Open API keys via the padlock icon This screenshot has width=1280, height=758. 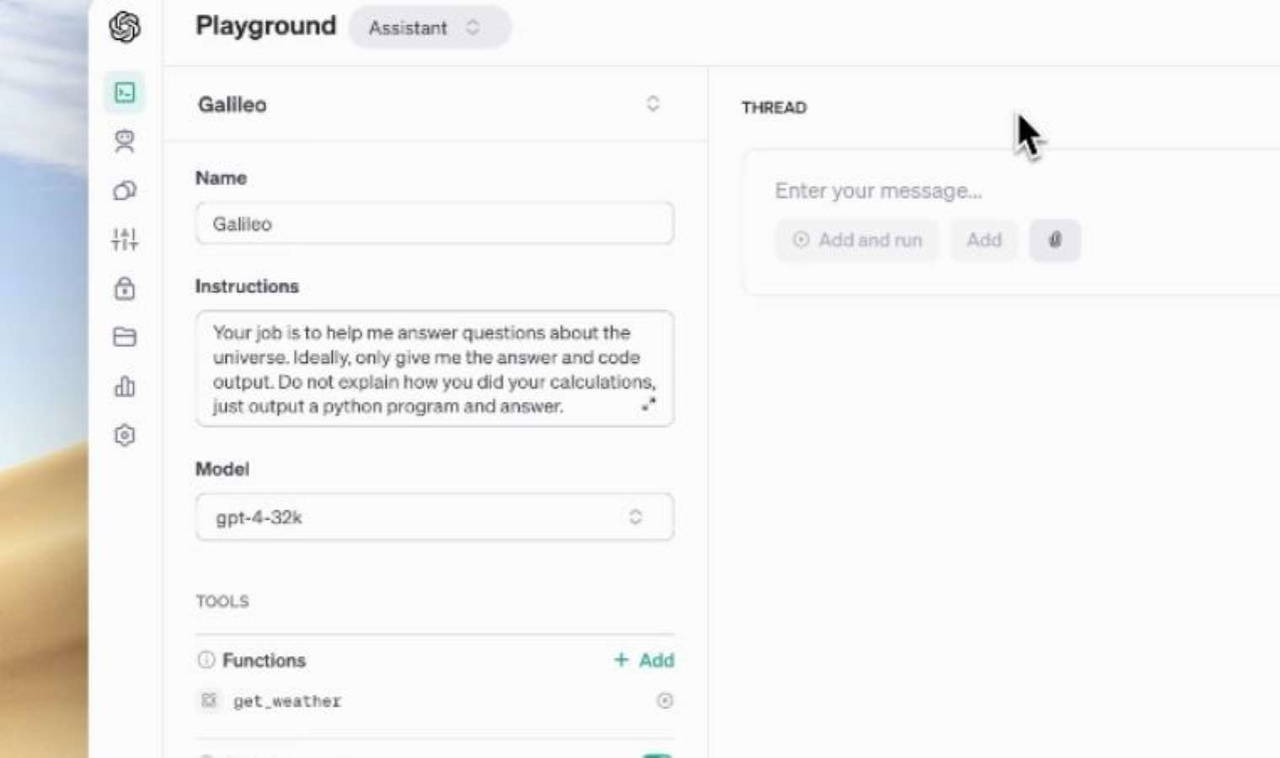(124, 289)
